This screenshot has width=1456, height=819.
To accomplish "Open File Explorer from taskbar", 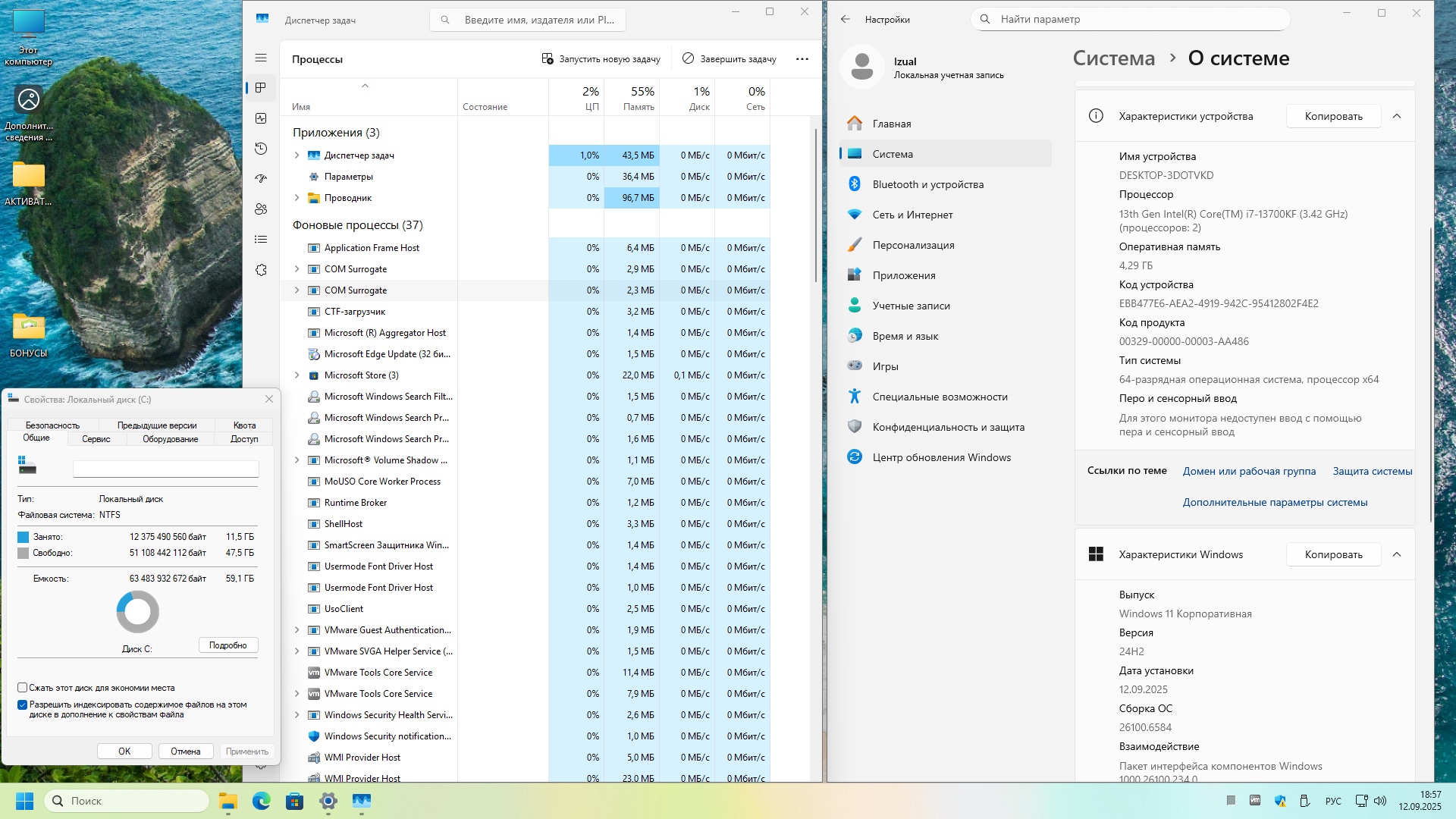I will coord(228,801).
